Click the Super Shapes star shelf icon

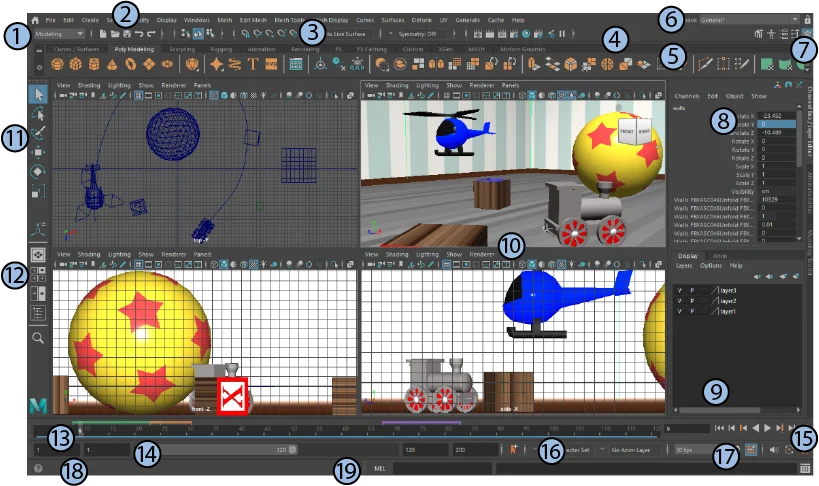(x=216, y=64)
